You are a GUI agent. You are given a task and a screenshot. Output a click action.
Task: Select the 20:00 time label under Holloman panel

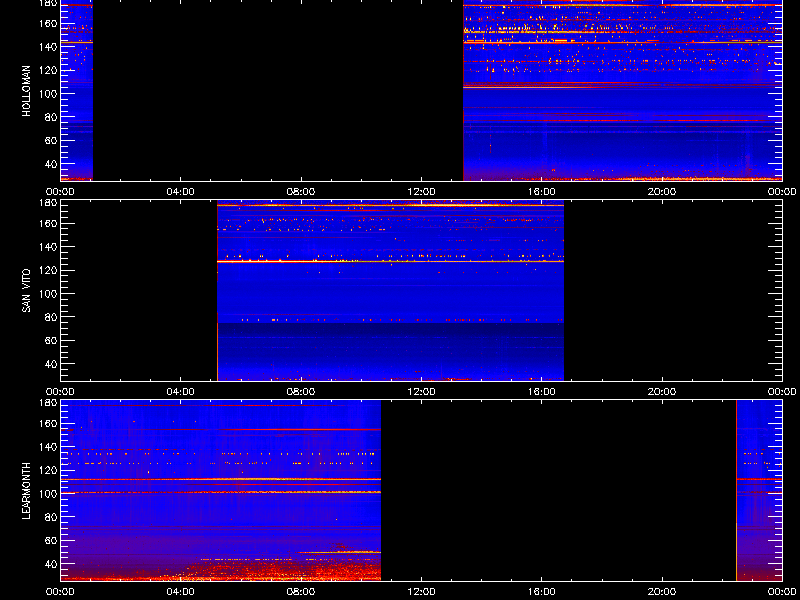pyautogui.click(x=662, y=192)
